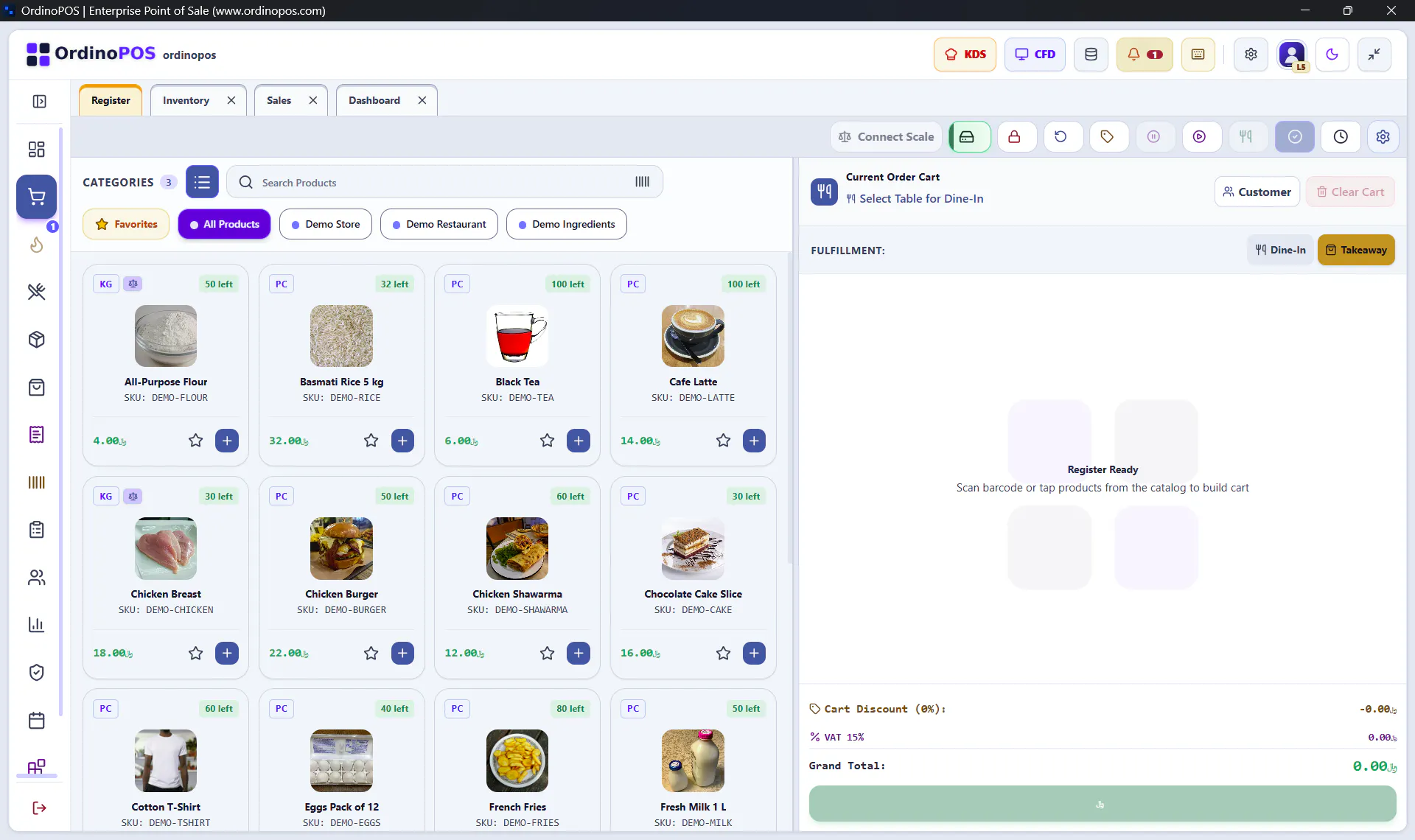Screen dimensions: 1415x840
Task: Open the clipboard list sidebar icon
Action: [37, 530]
